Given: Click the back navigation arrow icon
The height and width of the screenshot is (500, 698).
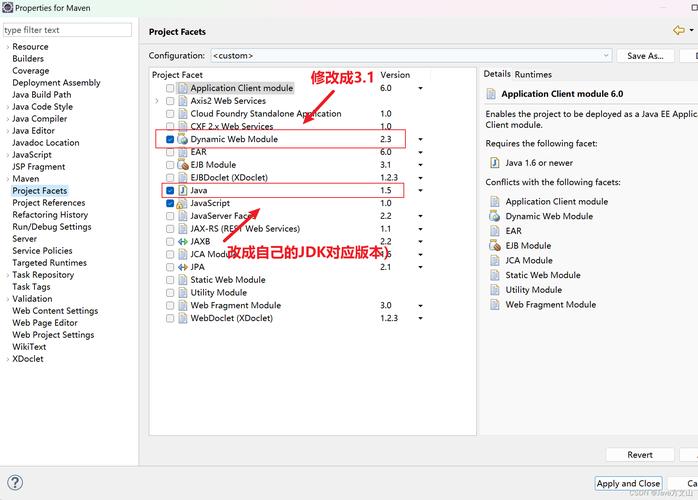Looking at the screenshot, I should [x=679, y=30].
